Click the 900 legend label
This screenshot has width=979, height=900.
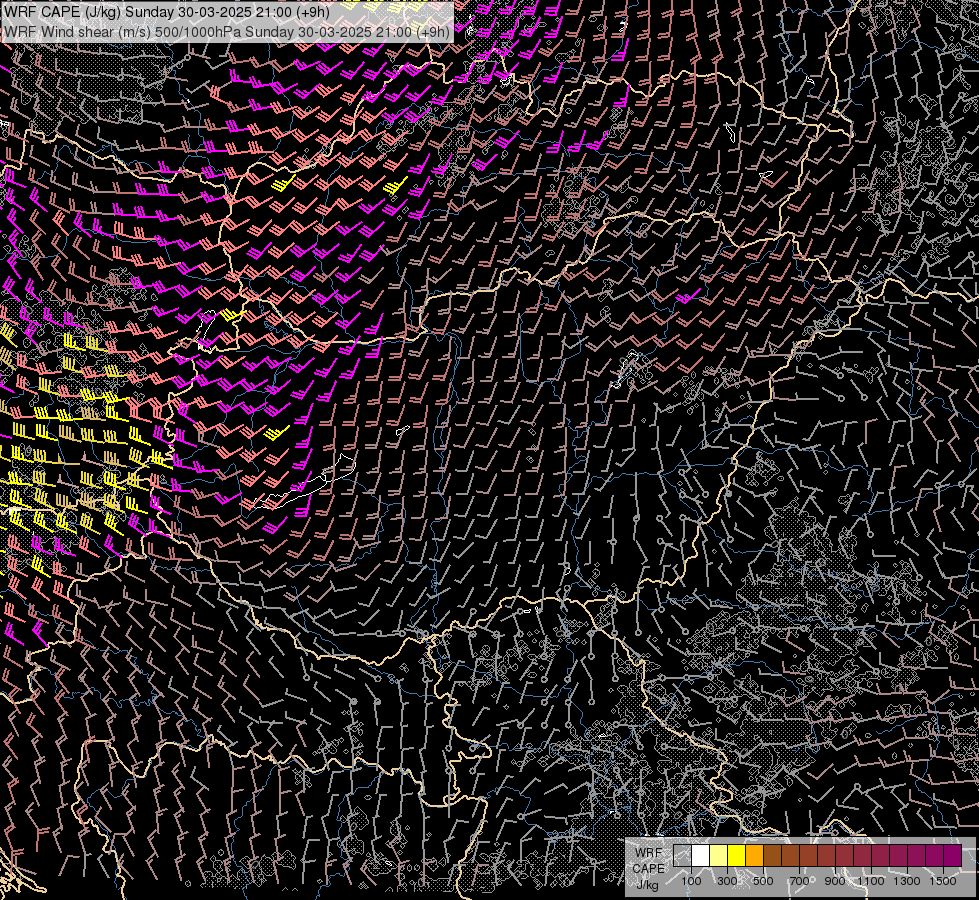tap(835, 881)
